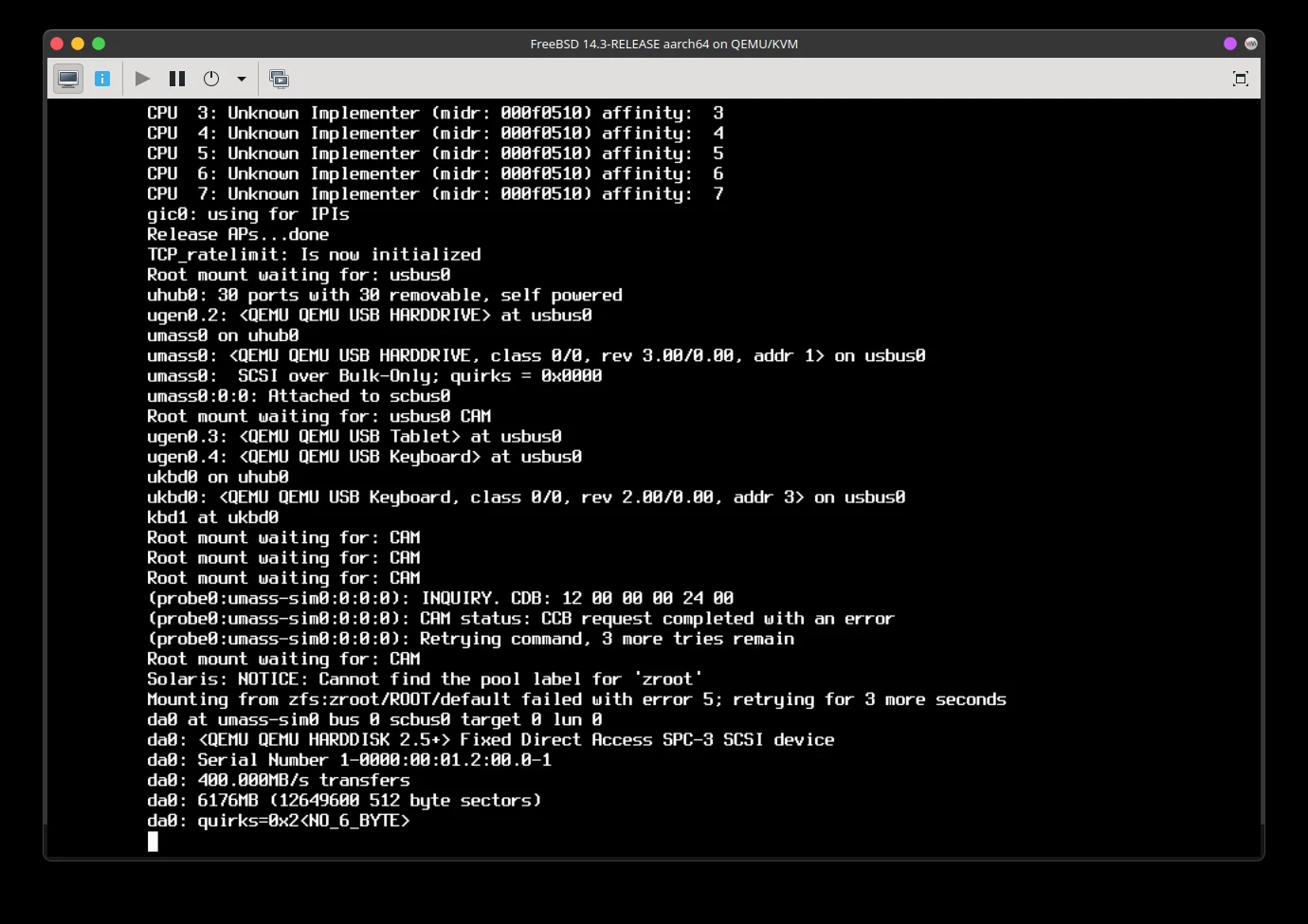Viewport: 1308px width, 924px height.
Task: Click the purple circle in title bar
Action: point(1230,44)
